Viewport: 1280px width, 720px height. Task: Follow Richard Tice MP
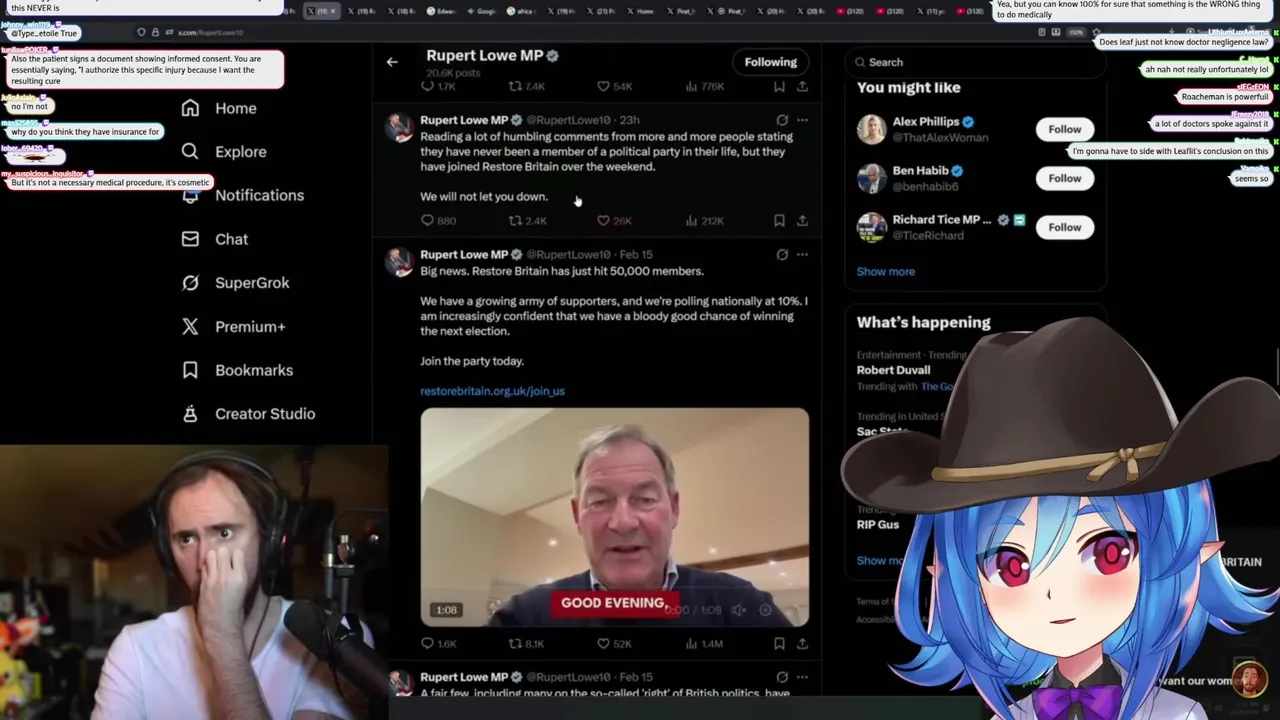(x=1064, y=227)
